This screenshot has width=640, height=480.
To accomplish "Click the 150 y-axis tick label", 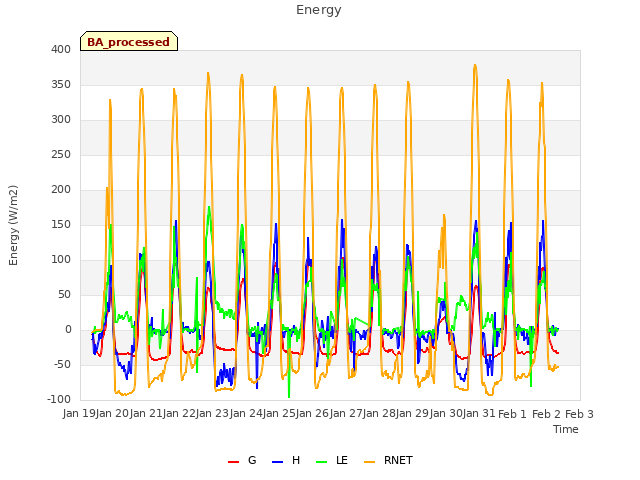I will 61,224.
